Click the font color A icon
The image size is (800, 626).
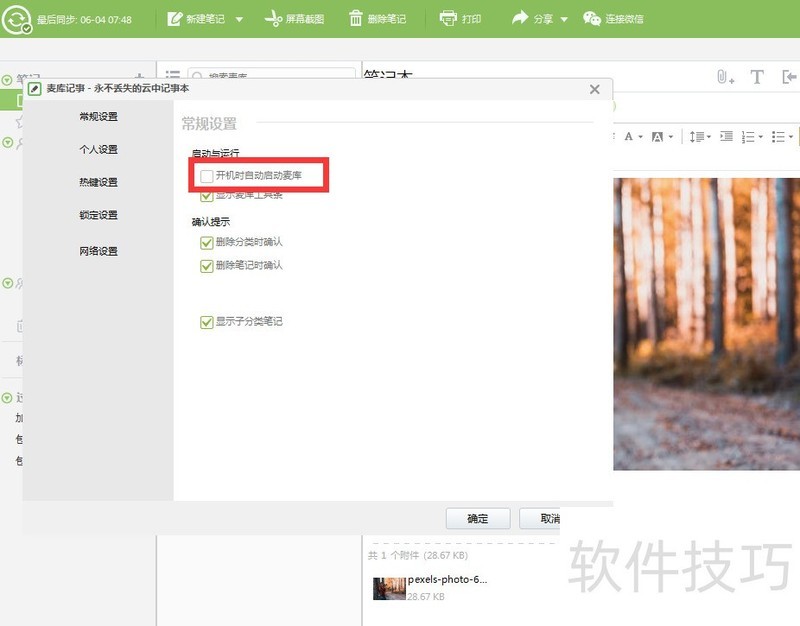(x=629, y=136)
